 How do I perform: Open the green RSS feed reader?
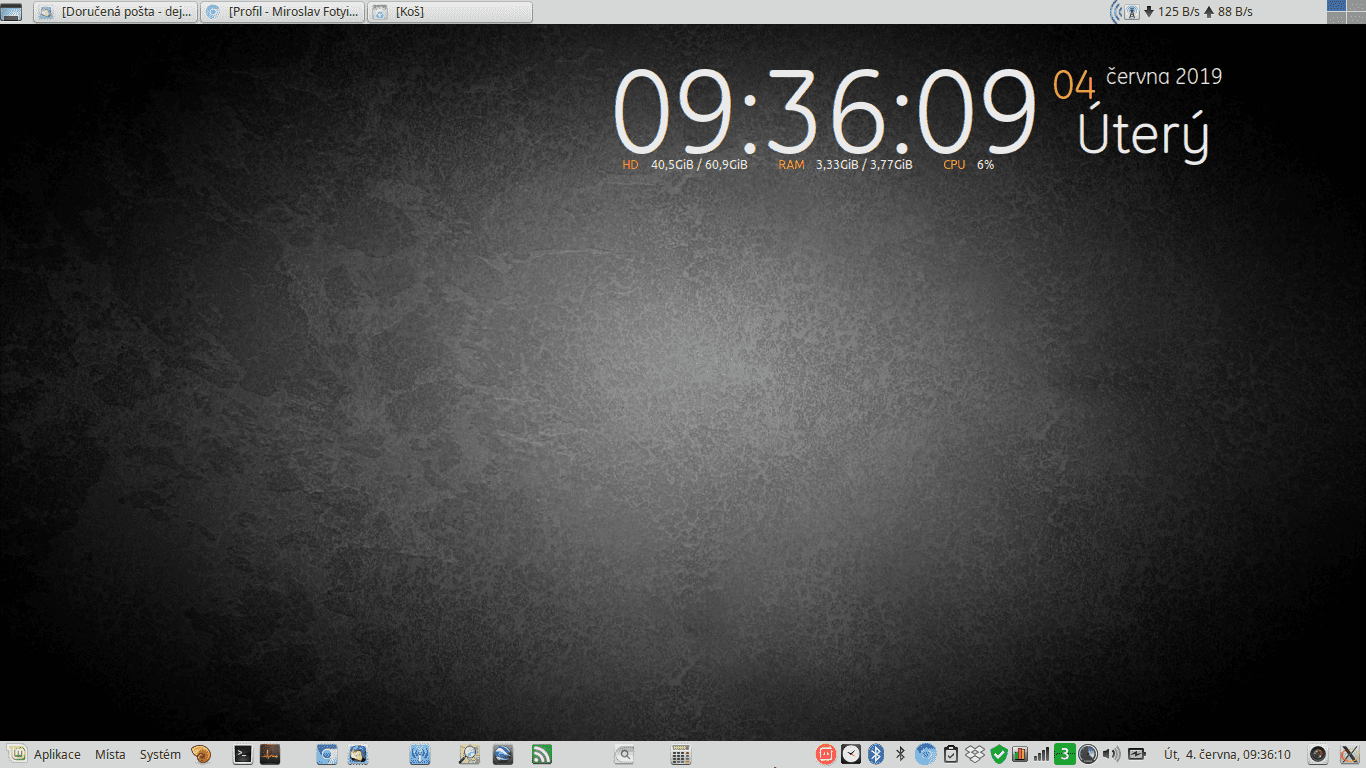pos(542,754)
